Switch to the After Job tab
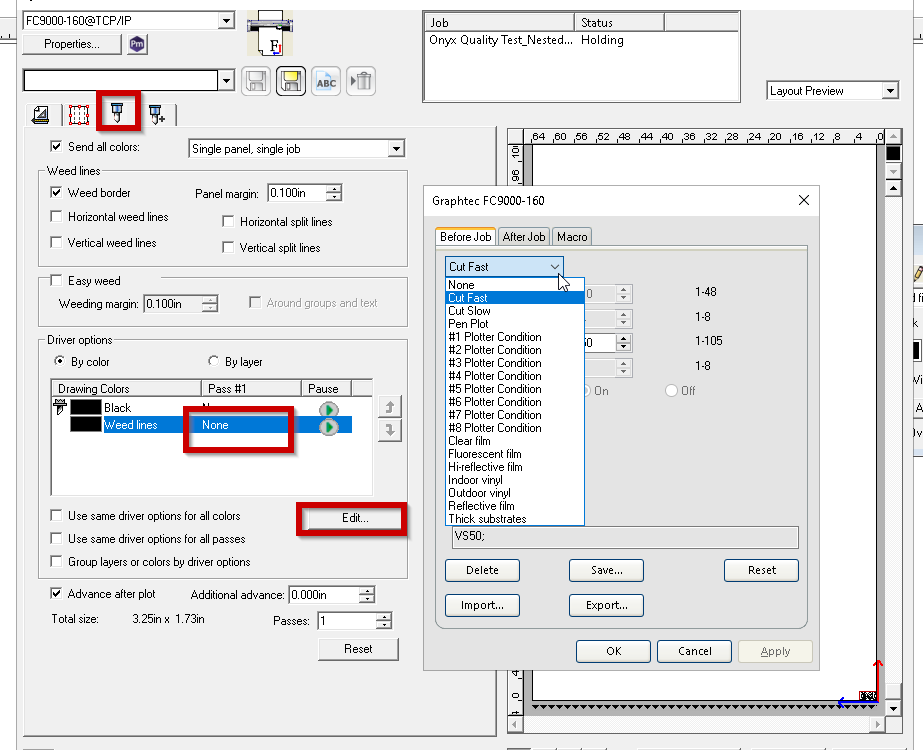Viewport: 923px width, 750px height. pos(524,237)
